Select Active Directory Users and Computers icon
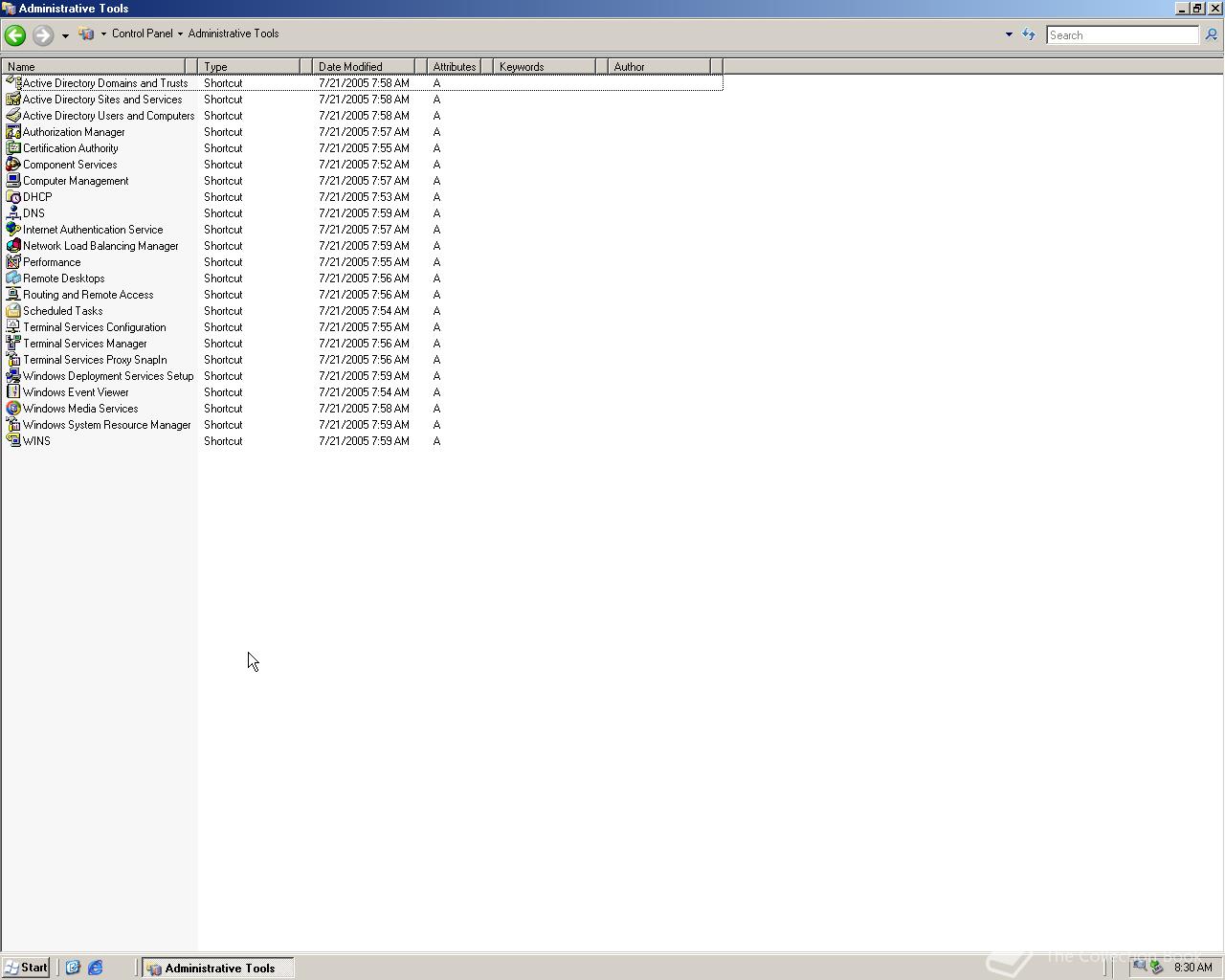Viewport: 1225px width, 980px height. point(13,116)
